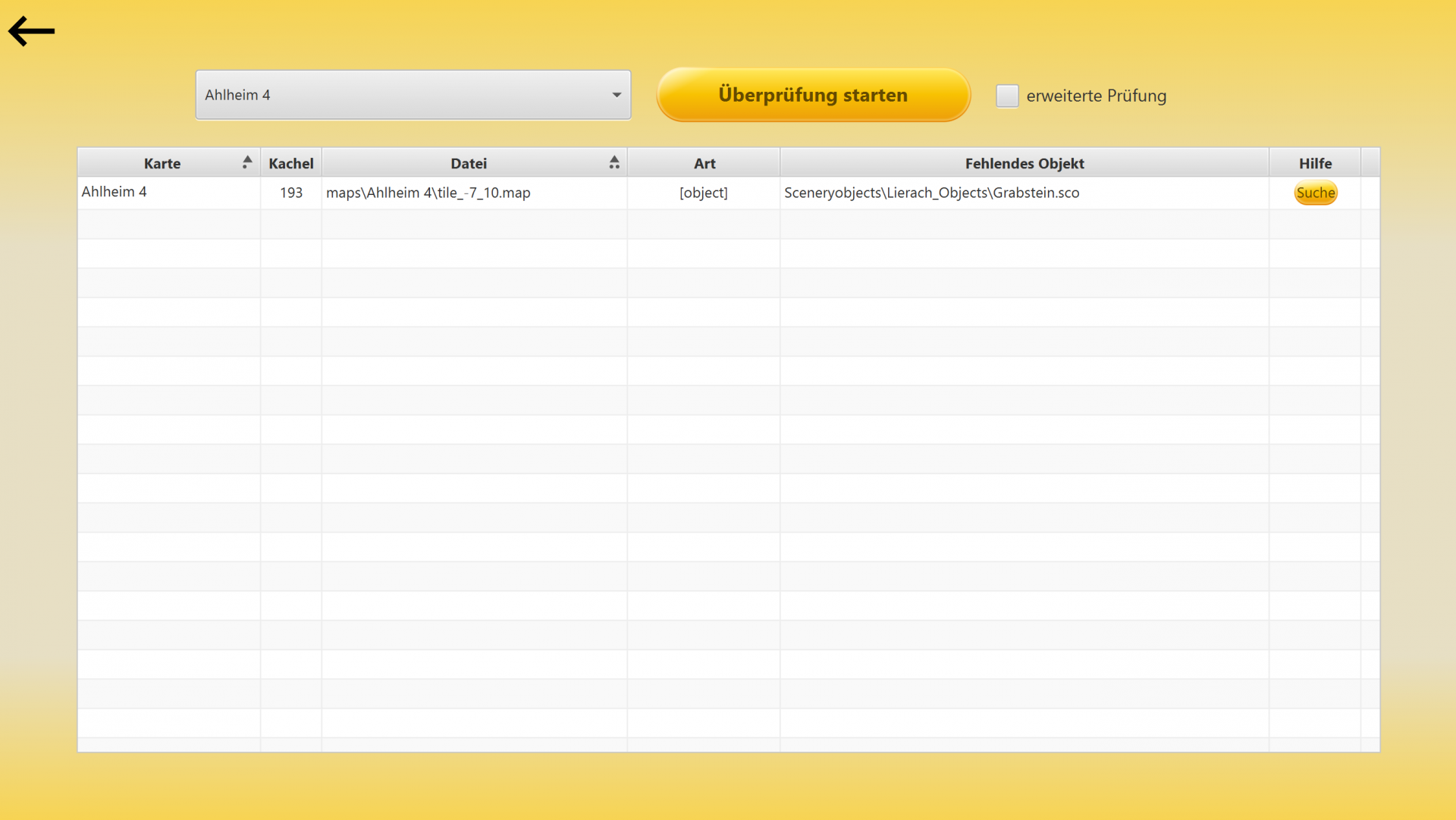1456x820 pixels.
Task: Click the Hilfe column header
Action: tap(1314, 163)
